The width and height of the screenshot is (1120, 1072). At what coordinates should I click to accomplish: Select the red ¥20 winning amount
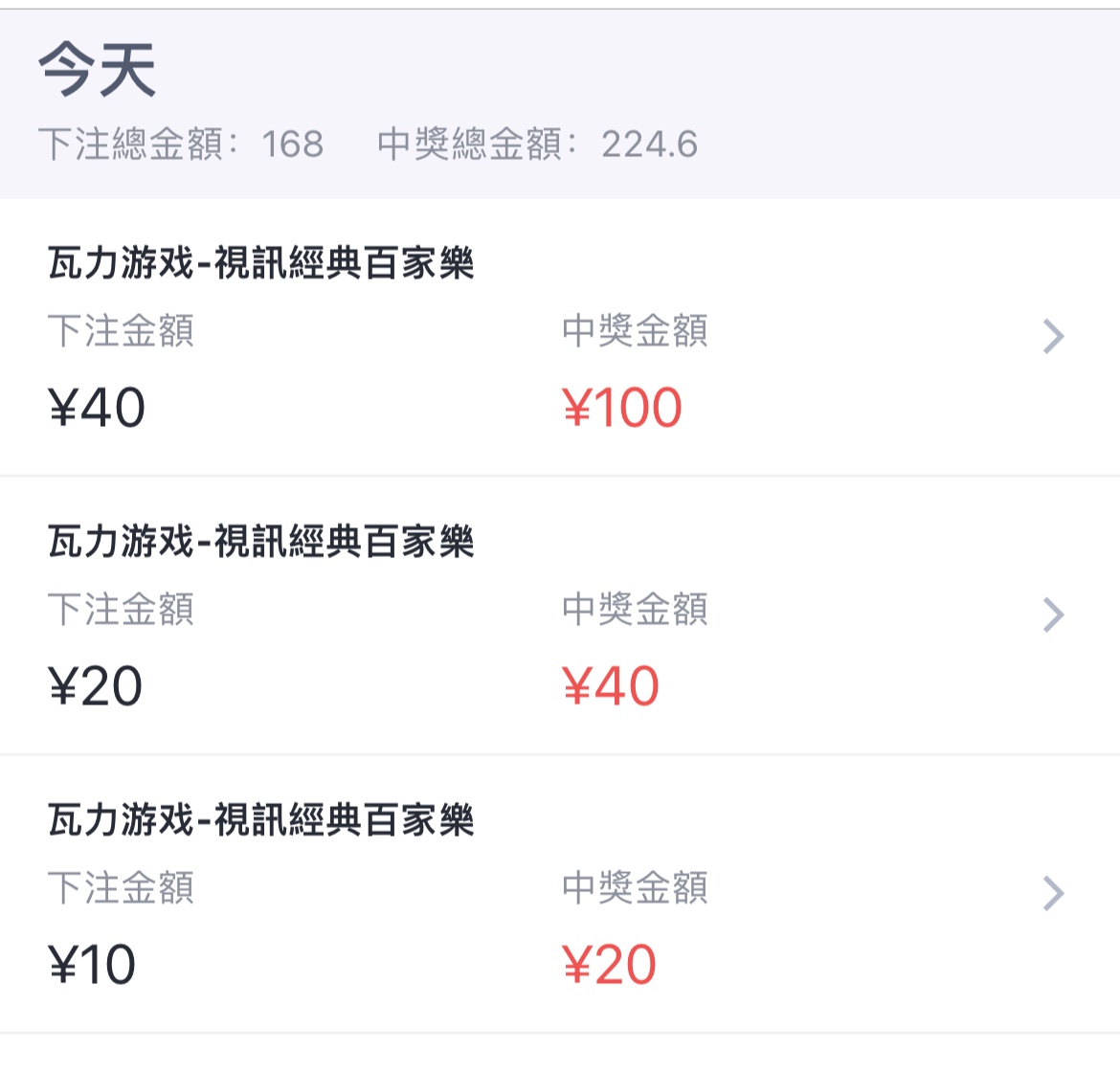tap(609, 965)
